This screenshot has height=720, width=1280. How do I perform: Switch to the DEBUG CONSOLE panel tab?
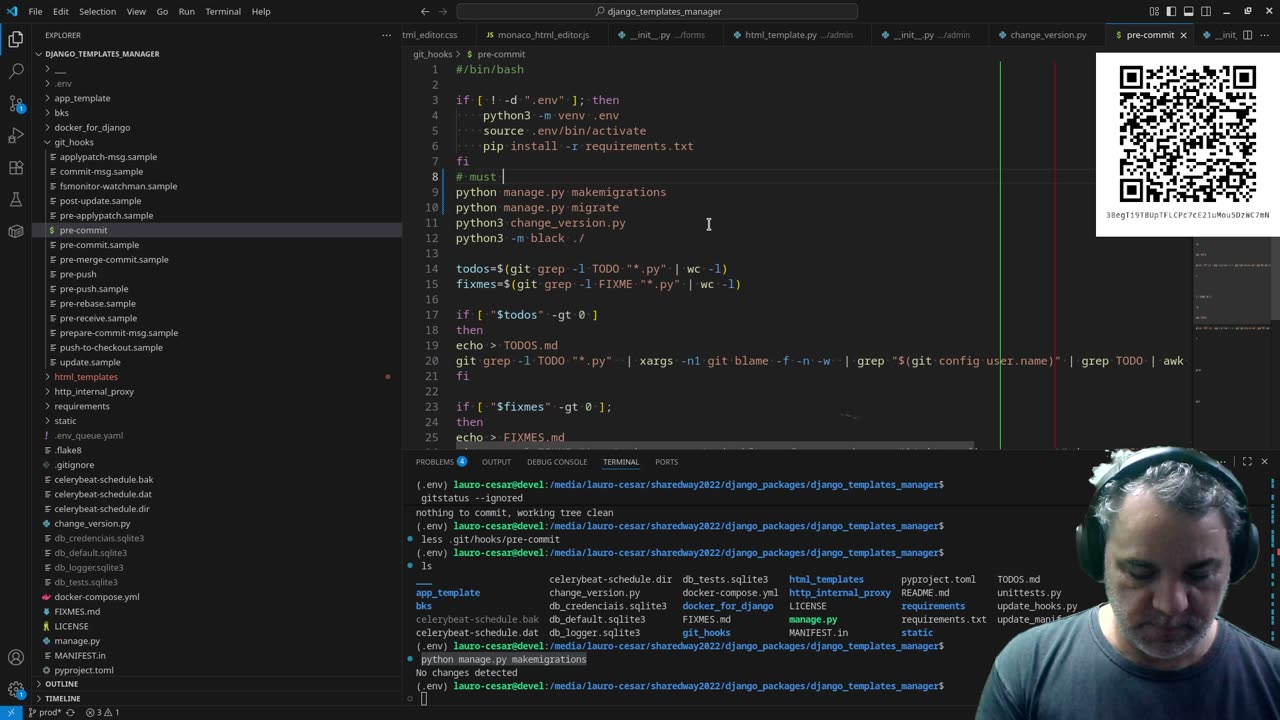[x=557, y=462]
